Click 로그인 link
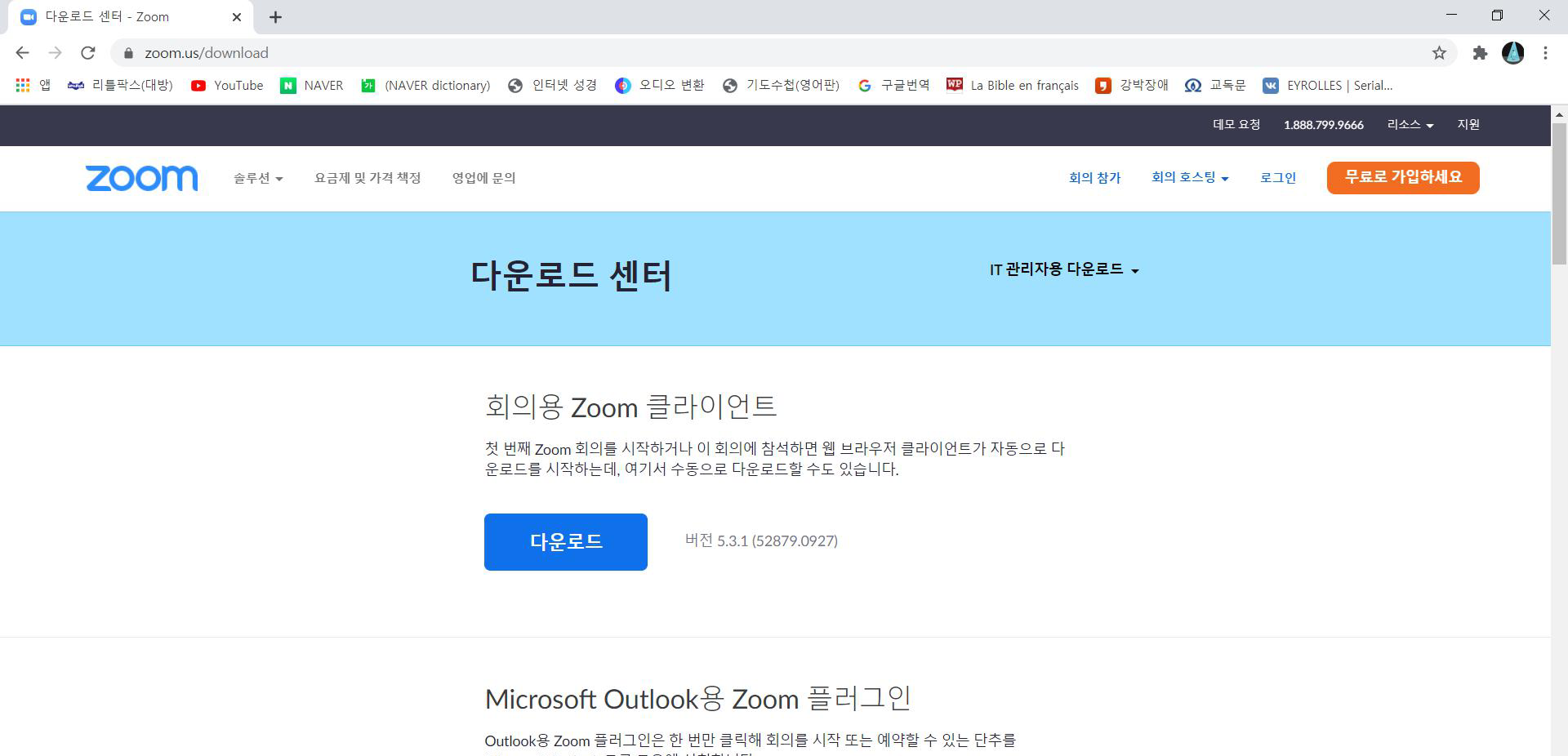1568x756 pixels. pos(1278,178)
